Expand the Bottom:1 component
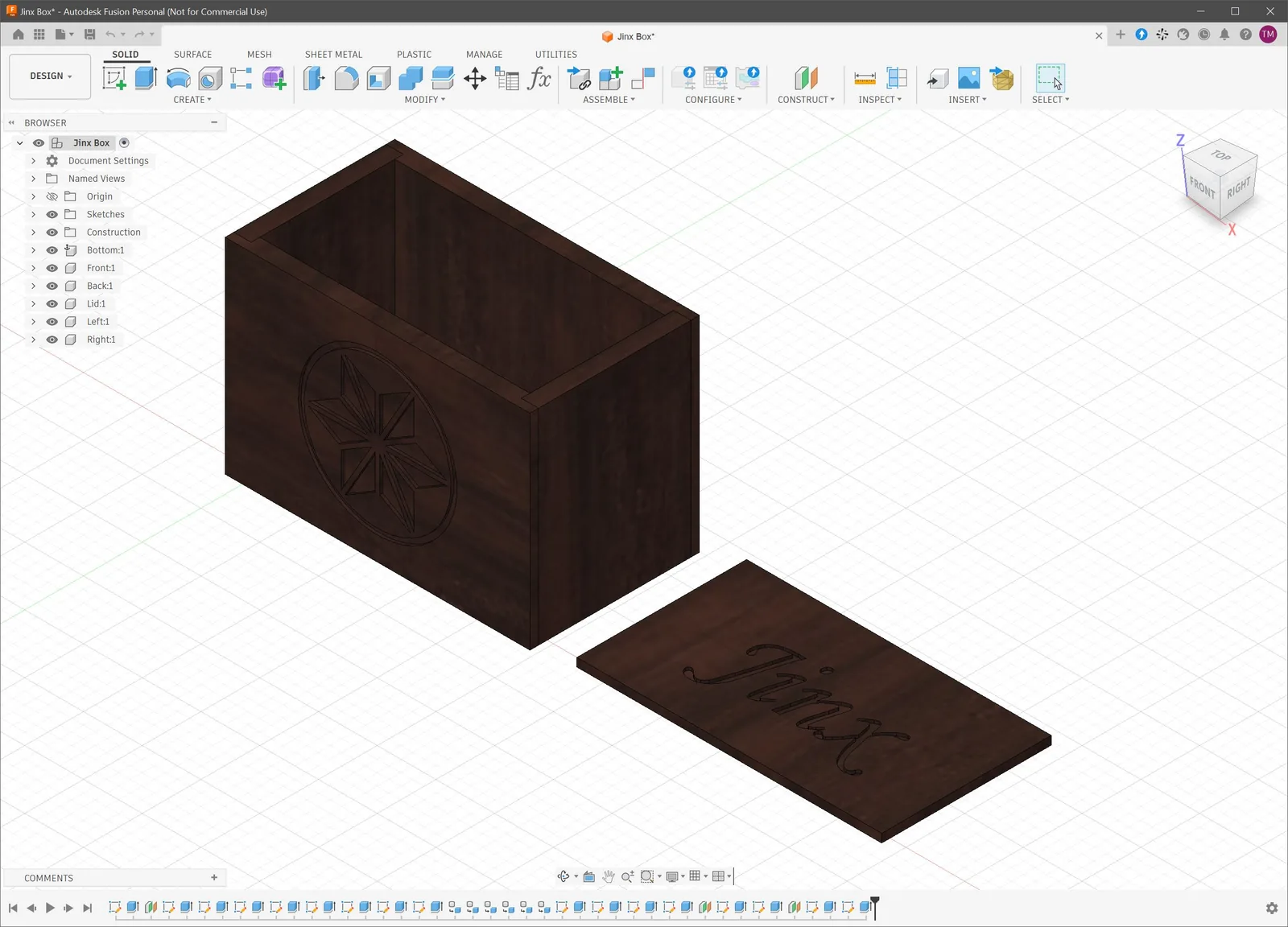This screenshot has height=927, width=1288. click(x=33, y=250)
